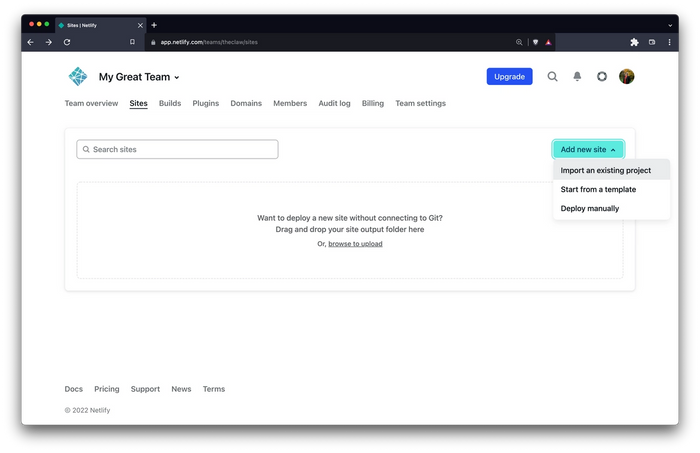700x453 pixels.
Task: Open the Members tab
Action: pyautogui.click(x=290, y=103)
